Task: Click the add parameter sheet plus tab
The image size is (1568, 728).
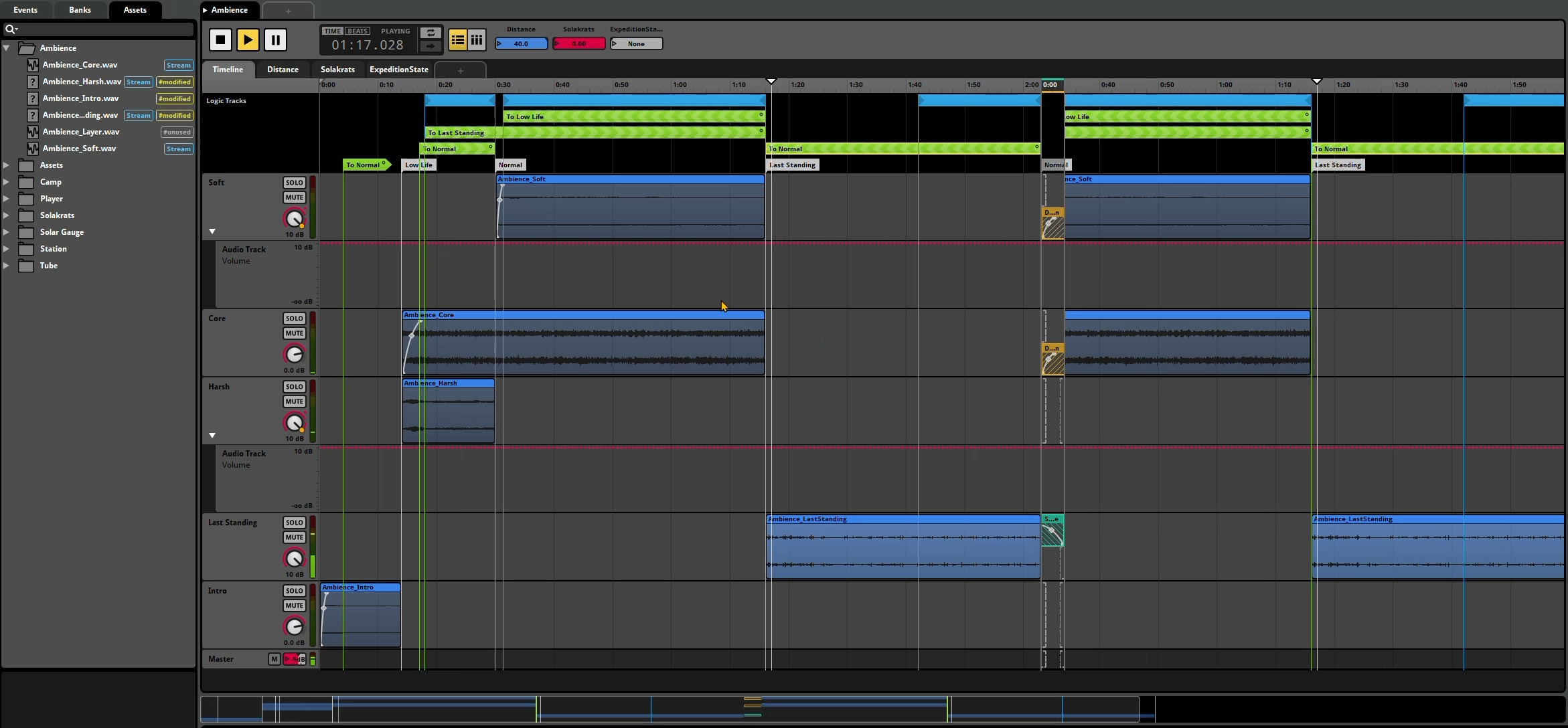Action: (x=460, y=70)
